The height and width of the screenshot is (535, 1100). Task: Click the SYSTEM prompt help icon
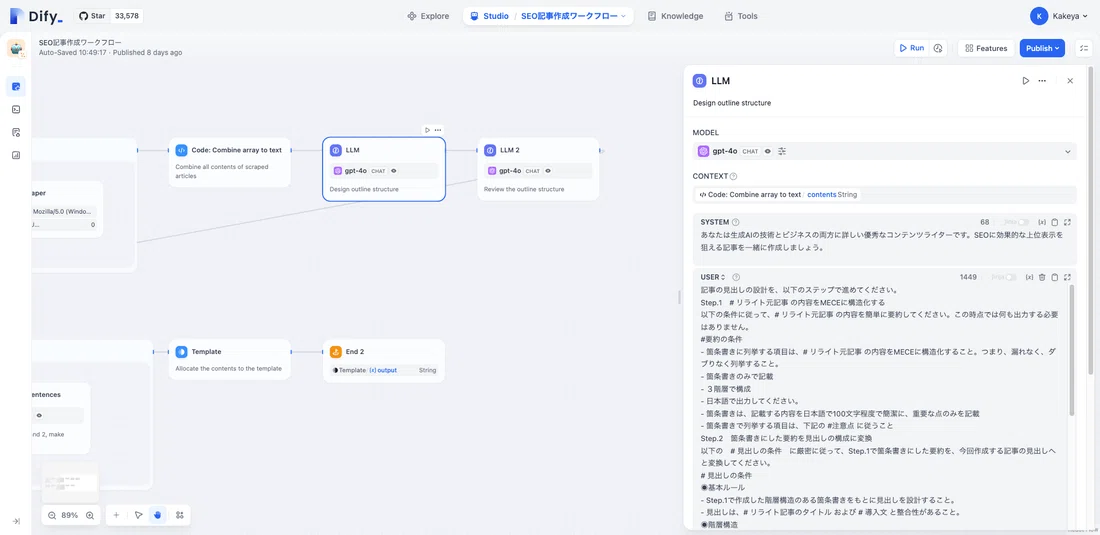736,222
